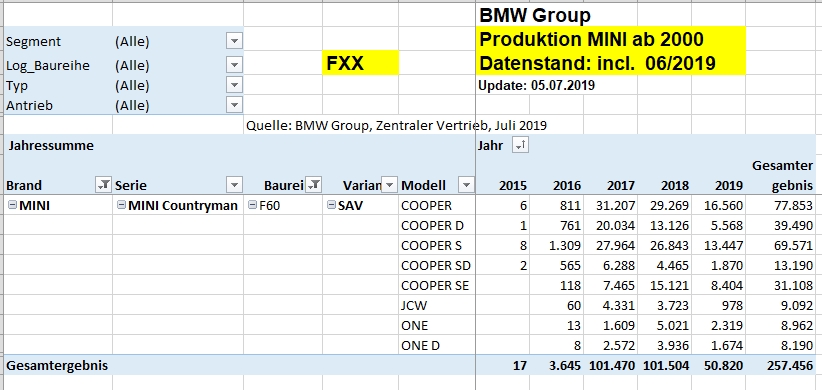
Task: Open the Typ filter dropdown
Action: (234, 84)
